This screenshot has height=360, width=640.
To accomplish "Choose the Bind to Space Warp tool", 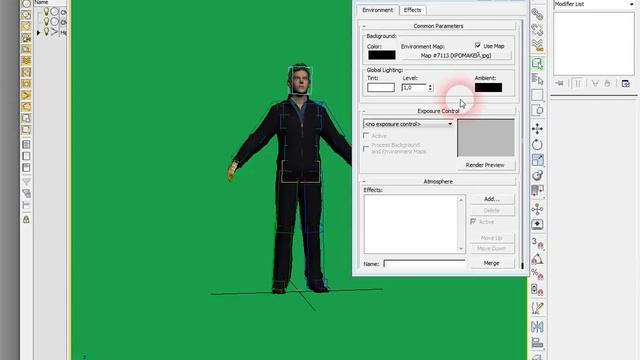I will (x=537, y=45).
